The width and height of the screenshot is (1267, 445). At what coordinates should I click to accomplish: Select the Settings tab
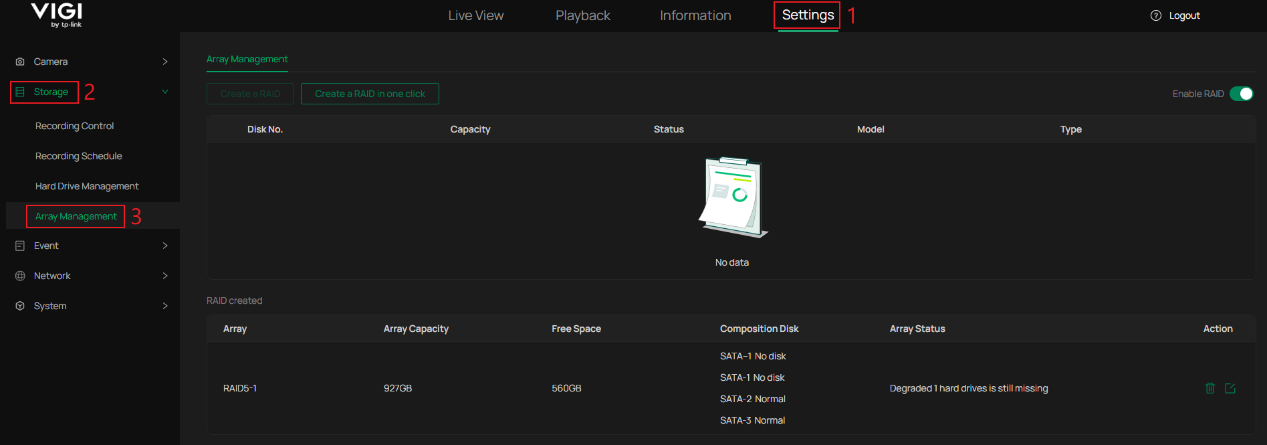808,15
